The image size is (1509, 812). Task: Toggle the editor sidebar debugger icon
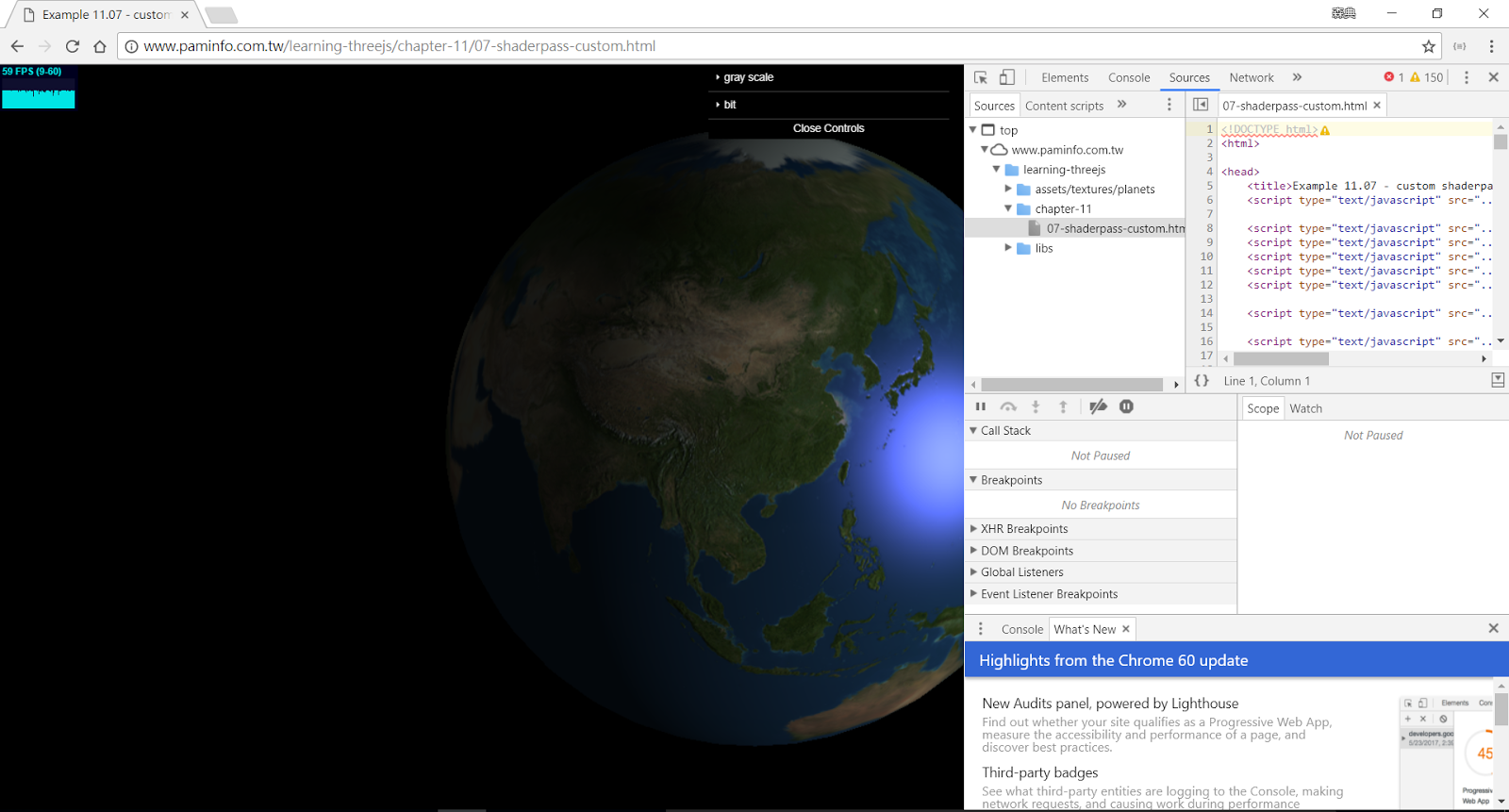(1498, 380)
